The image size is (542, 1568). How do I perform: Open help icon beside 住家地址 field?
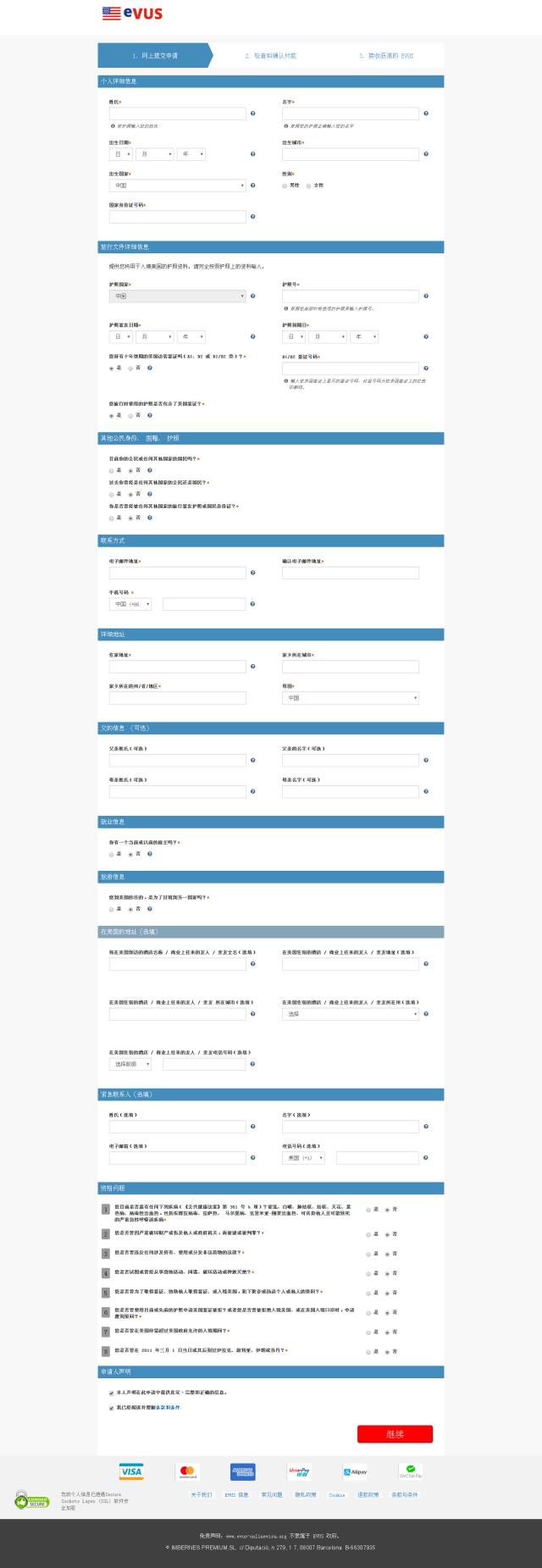click(253, 668)
